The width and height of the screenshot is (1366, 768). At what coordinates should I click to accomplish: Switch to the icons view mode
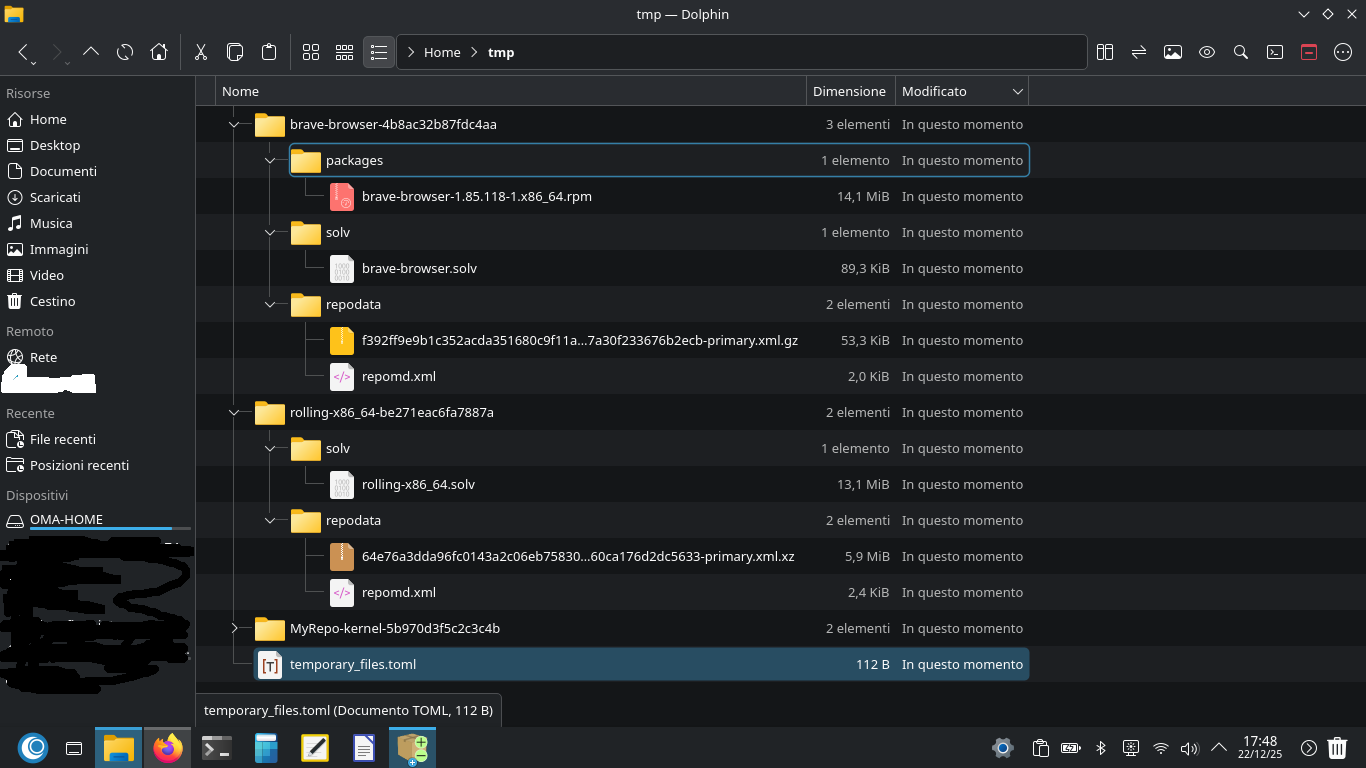coord(311,52)
